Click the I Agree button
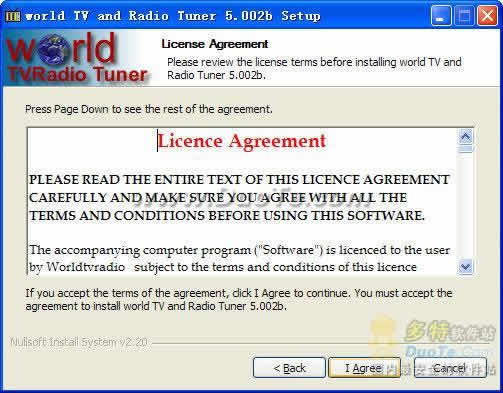Screen dimensions: 503x393 click(364, 368)
